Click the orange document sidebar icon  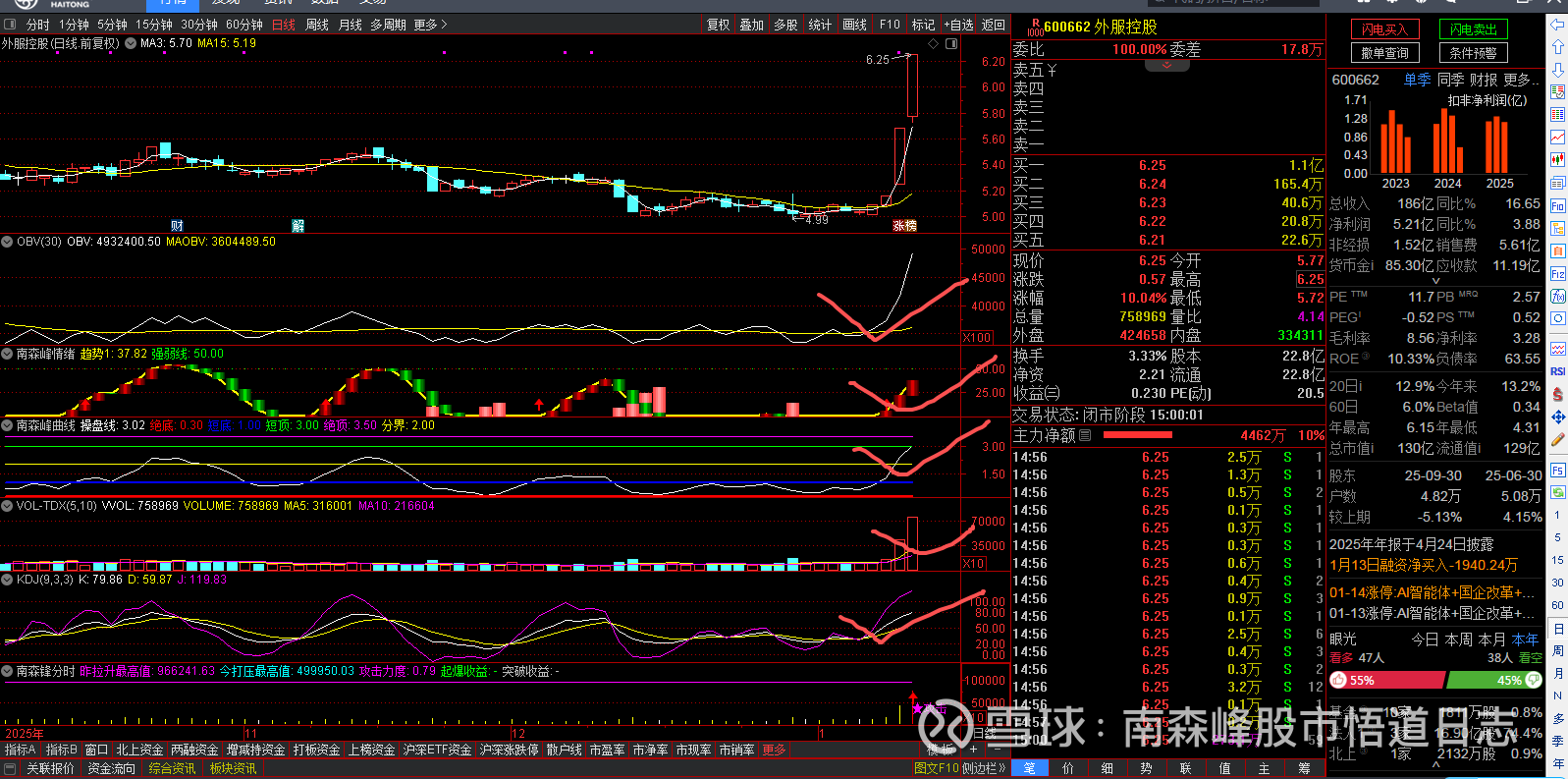(1557, 251)
